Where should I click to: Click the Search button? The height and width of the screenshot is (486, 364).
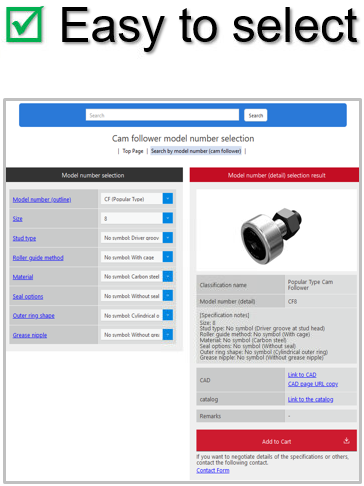point(256,115)
